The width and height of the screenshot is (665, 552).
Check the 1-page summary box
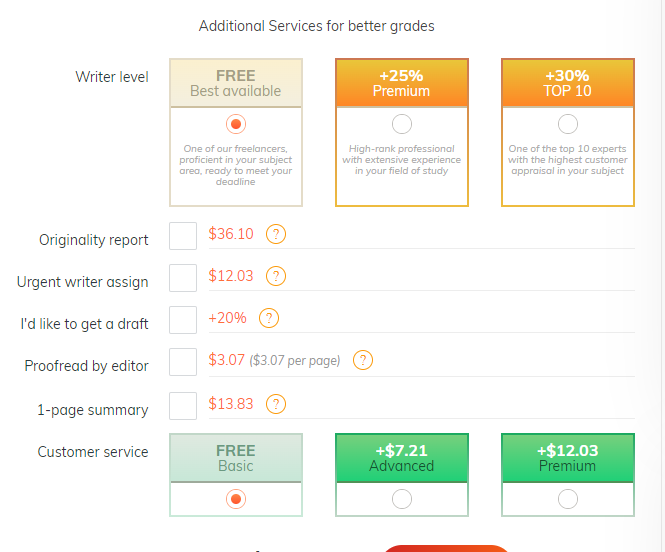(x=183, y=406)
